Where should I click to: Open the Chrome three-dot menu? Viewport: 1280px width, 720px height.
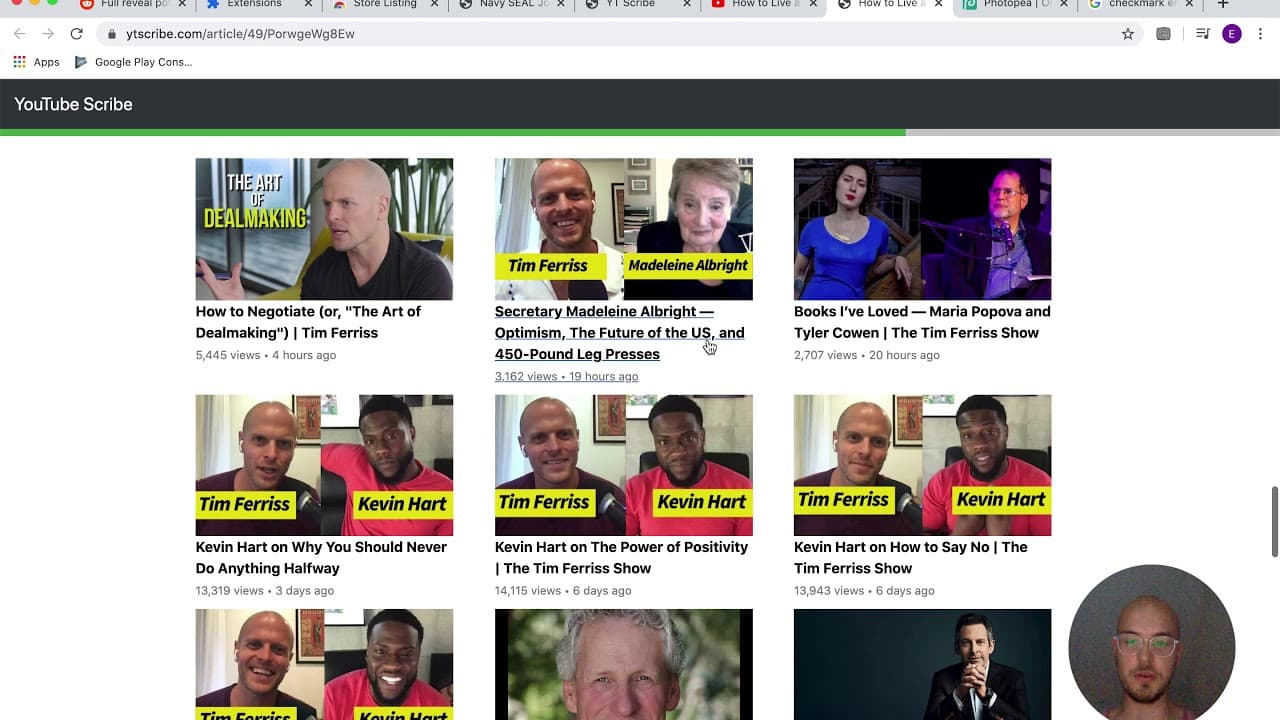(1261, 34)
